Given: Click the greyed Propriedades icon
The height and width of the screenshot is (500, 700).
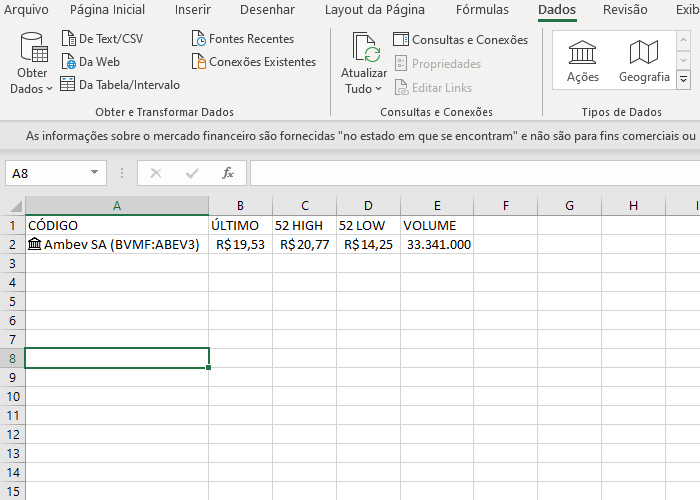Looking at the screenshot, I should pos(401,64).
